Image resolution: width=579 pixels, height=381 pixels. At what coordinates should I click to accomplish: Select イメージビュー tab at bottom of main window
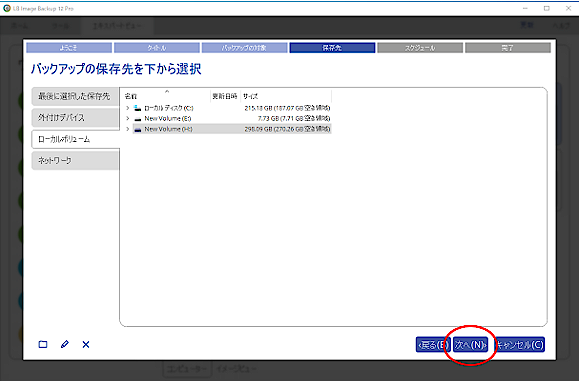[x=236, y=368]
